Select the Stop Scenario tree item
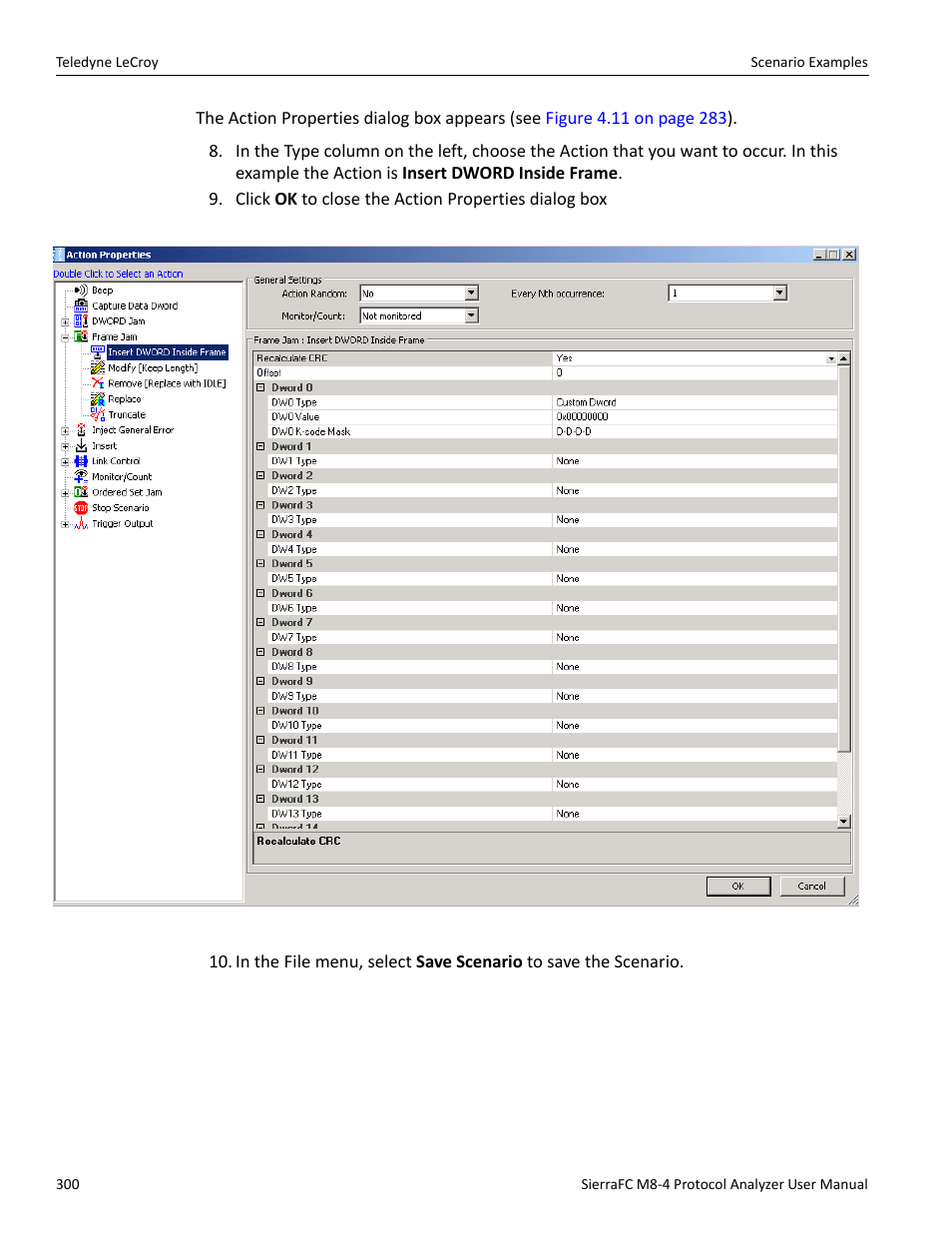952x1233 pixels. (120, 508)
